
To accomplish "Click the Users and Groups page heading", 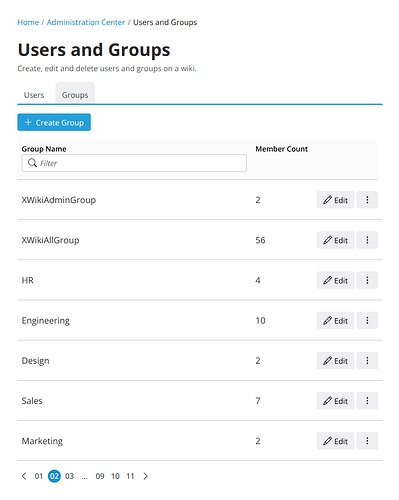I will coord(94,50).
